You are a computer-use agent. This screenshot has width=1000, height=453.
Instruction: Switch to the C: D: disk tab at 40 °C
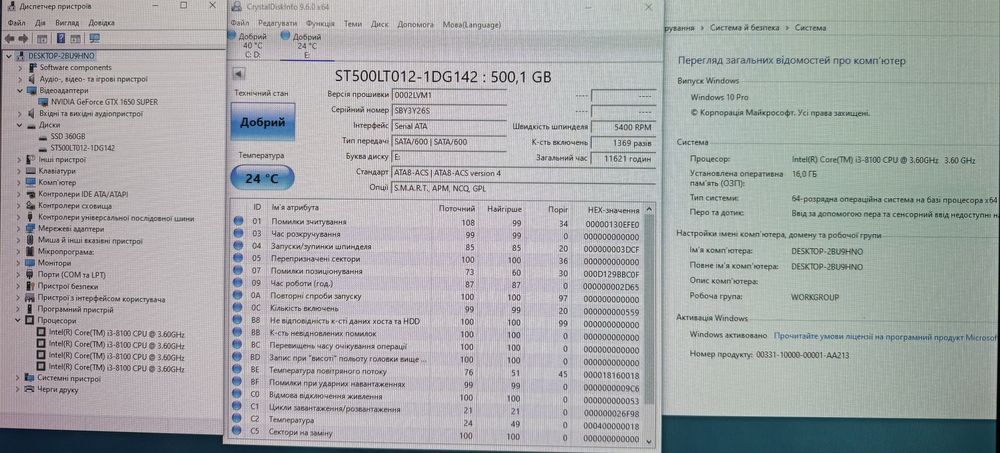251,45
